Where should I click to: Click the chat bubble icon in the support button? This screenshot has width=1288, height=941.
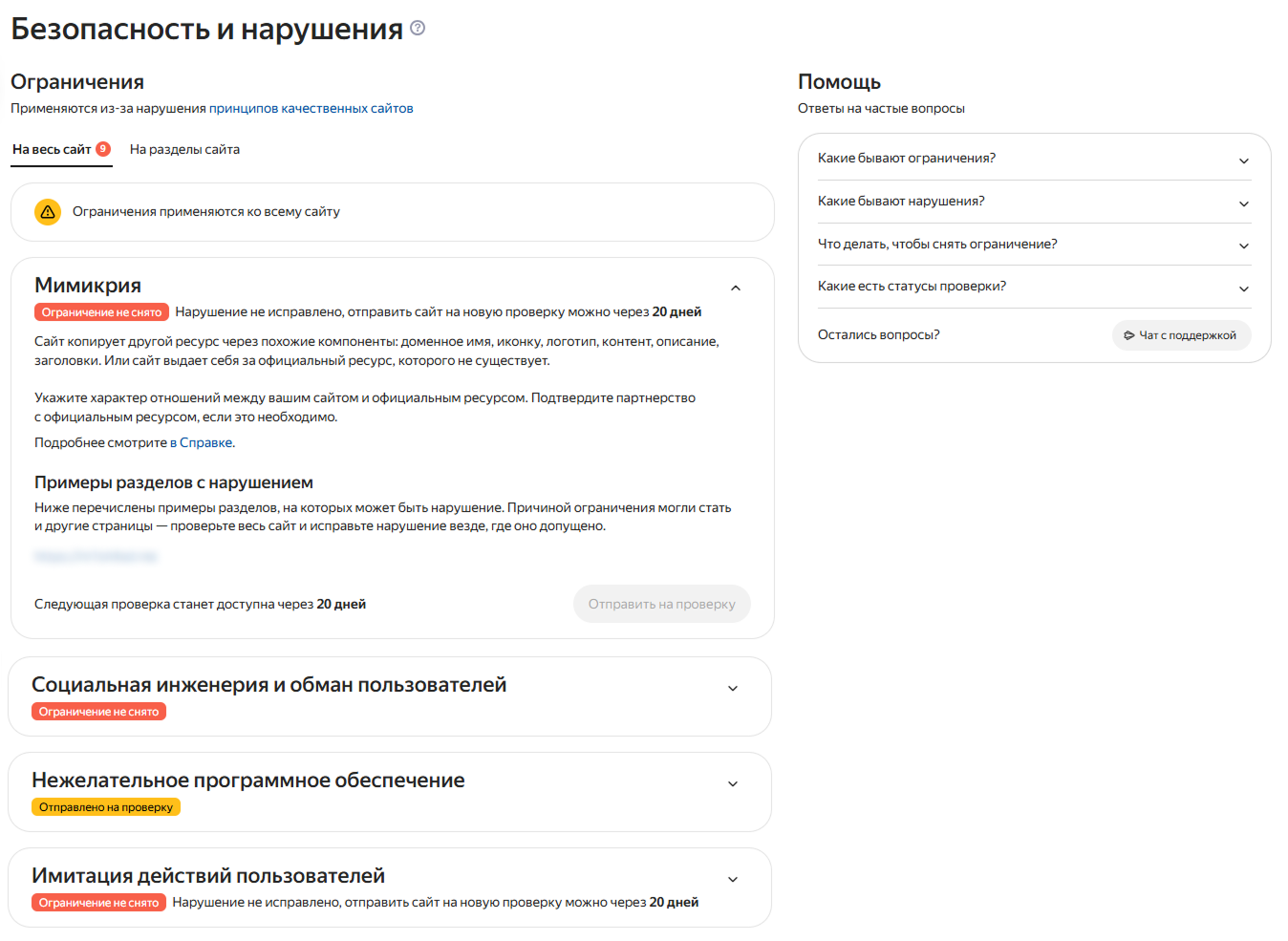1129,335
